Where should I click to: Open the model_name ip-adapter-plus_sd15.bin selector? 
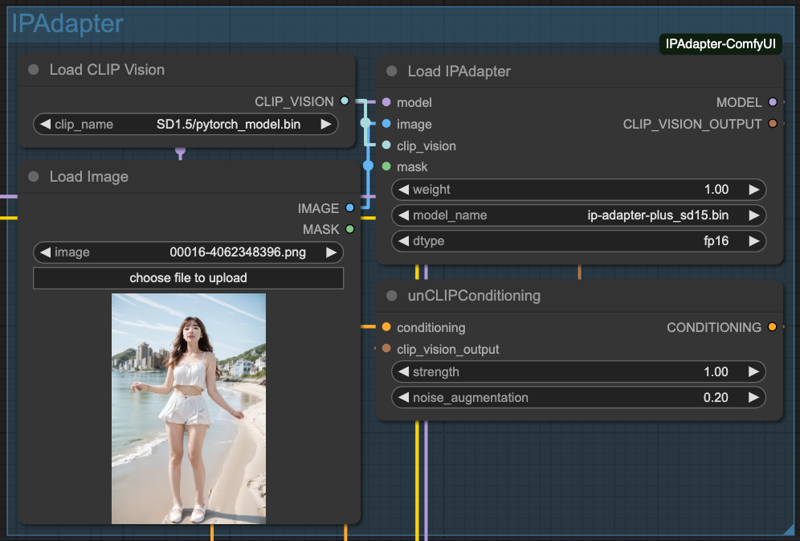[579, 215]
